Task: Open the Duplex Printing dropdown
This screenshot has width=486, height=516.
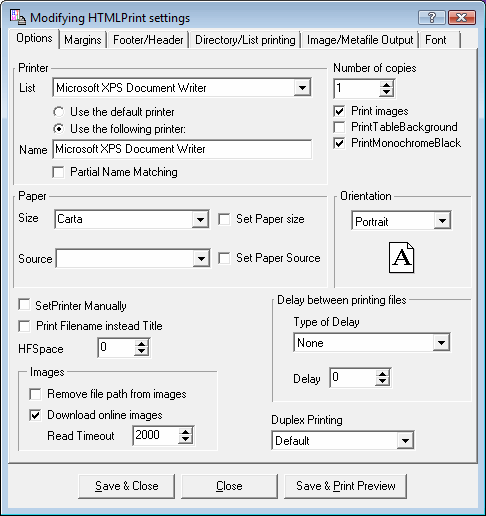Action: point(405,441)
